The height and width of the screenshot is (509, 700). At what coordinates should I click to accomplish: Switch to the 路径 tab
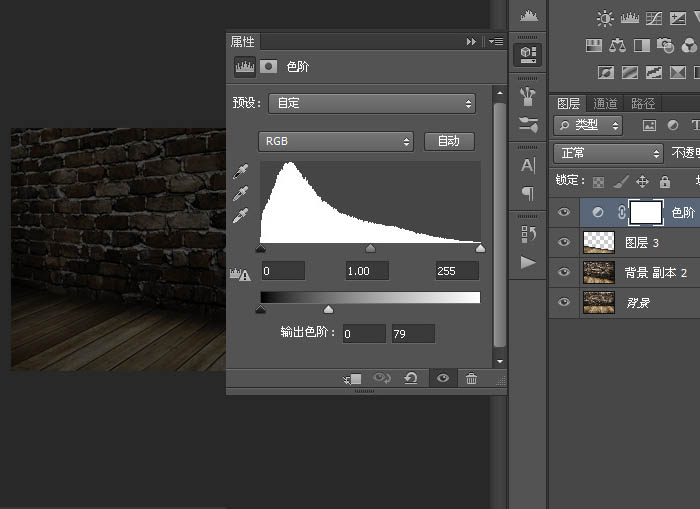[643, 103]
